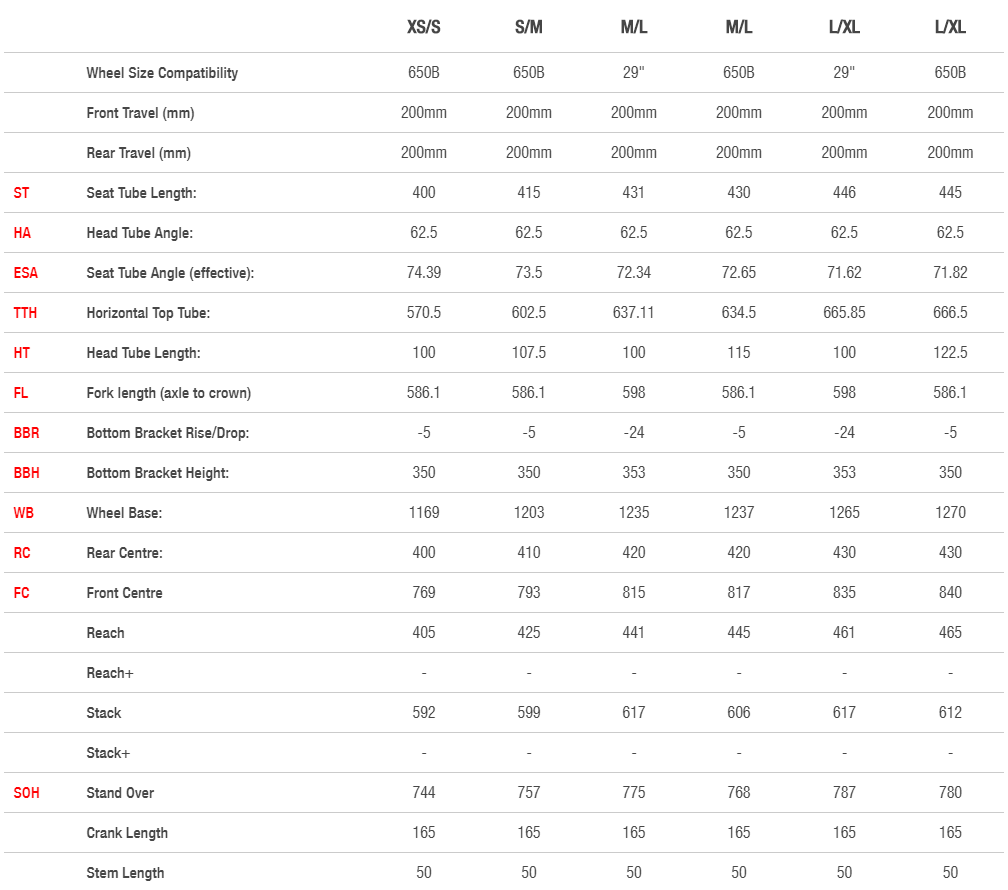Click the Wheel Size Compatibility row label

(x=162, y=73)
